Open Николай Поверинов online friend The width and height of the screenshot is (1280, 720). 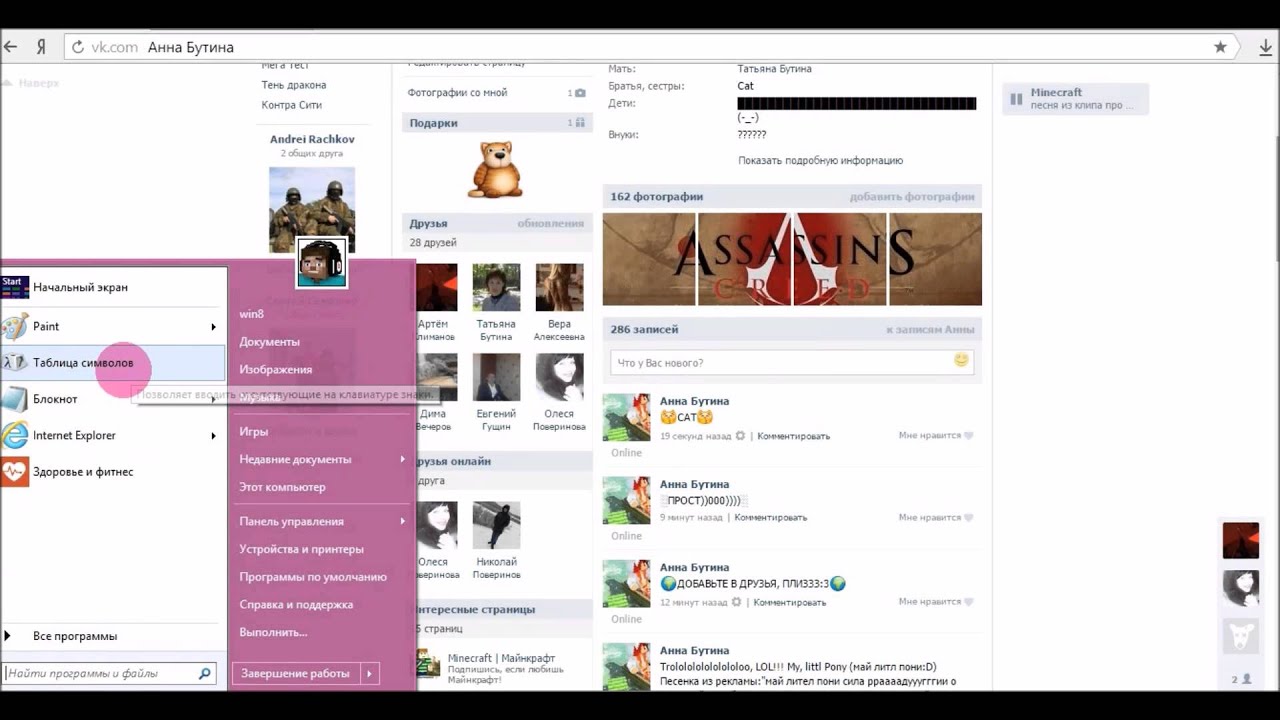[x=496, y=525]
